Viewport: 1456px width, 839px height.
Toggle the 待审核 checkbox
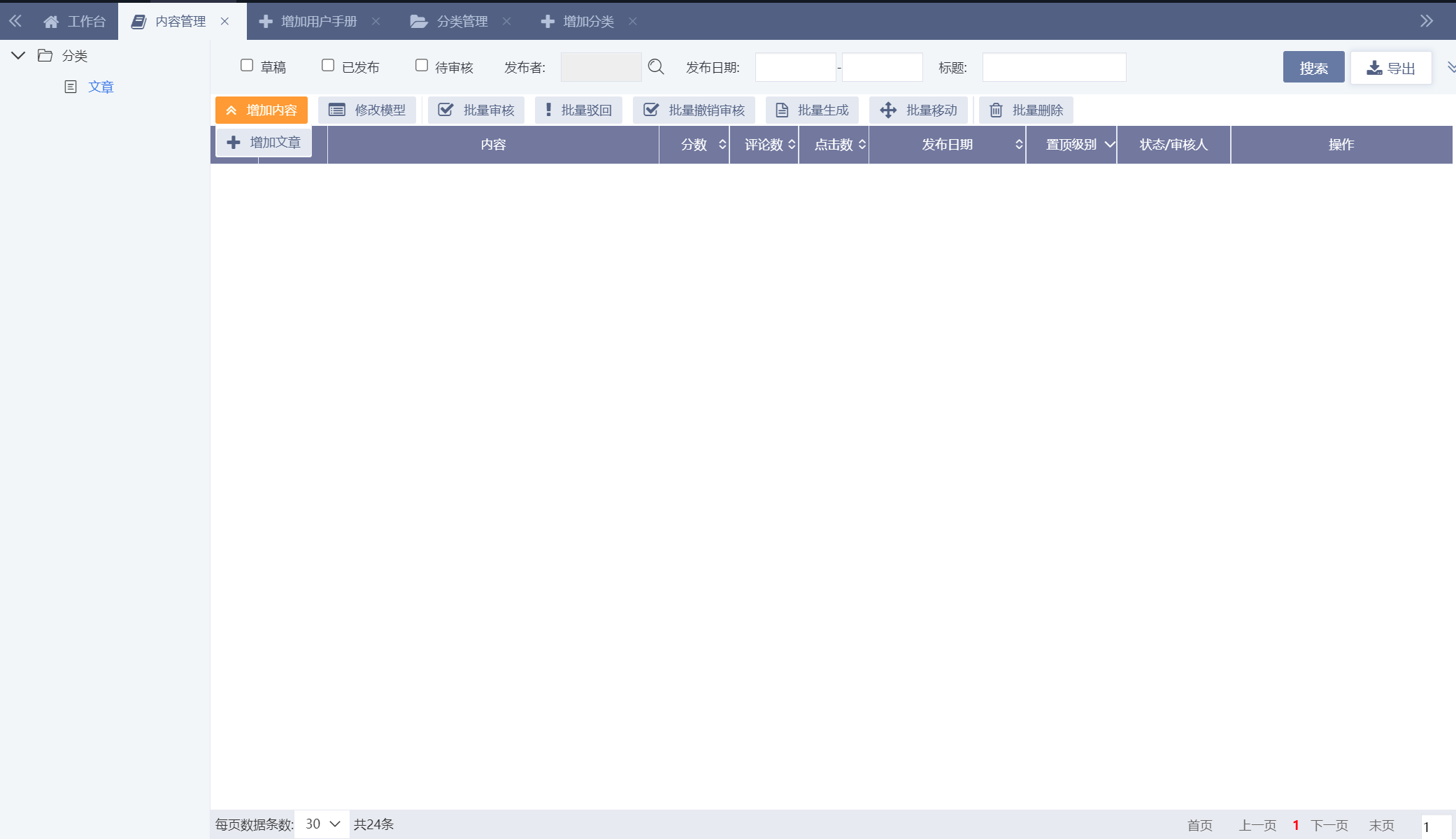422,66
